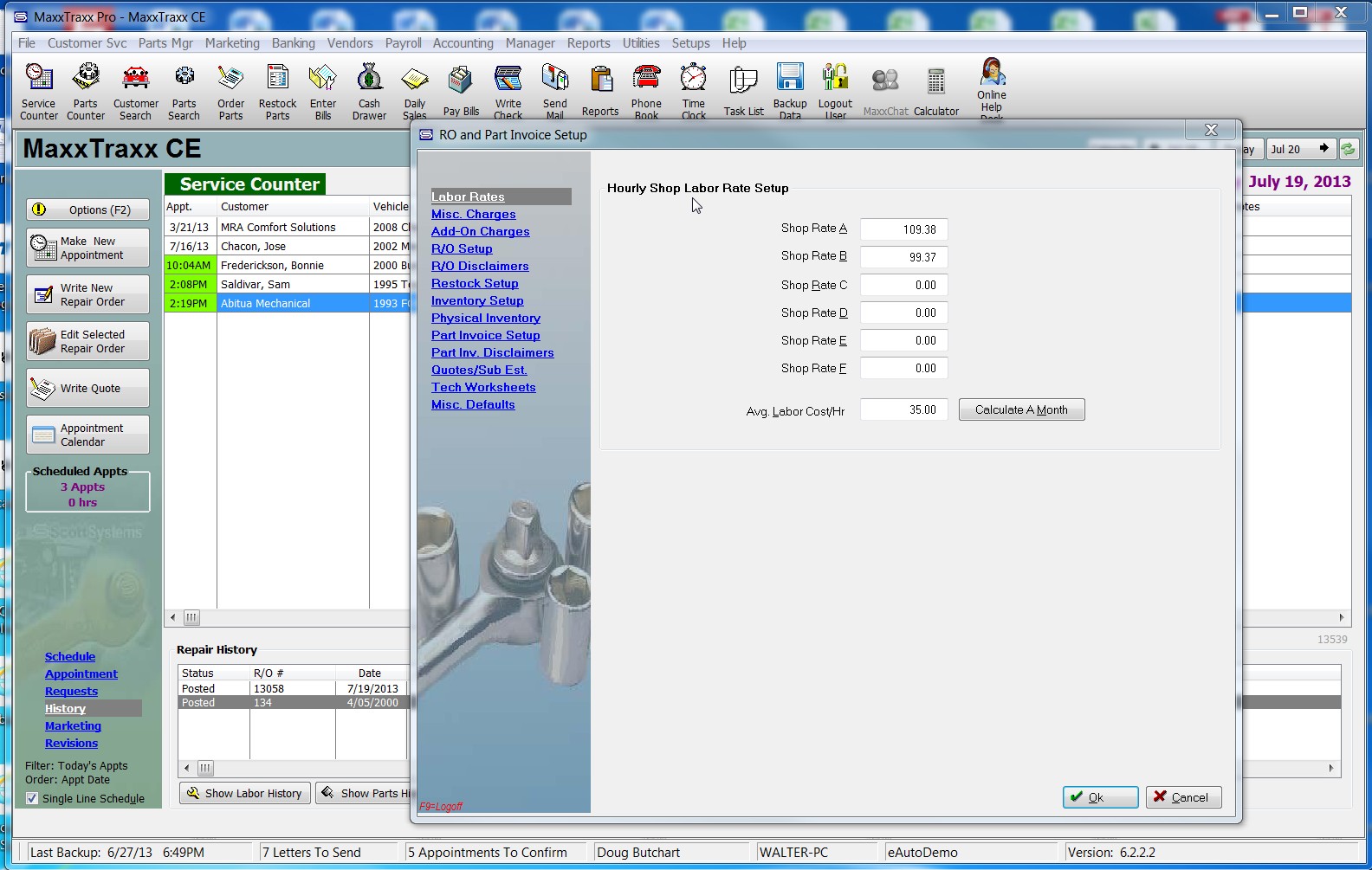The image size is (1372, 870).
Task: Open the Service Counter toolbar icon
Action: 39,91
